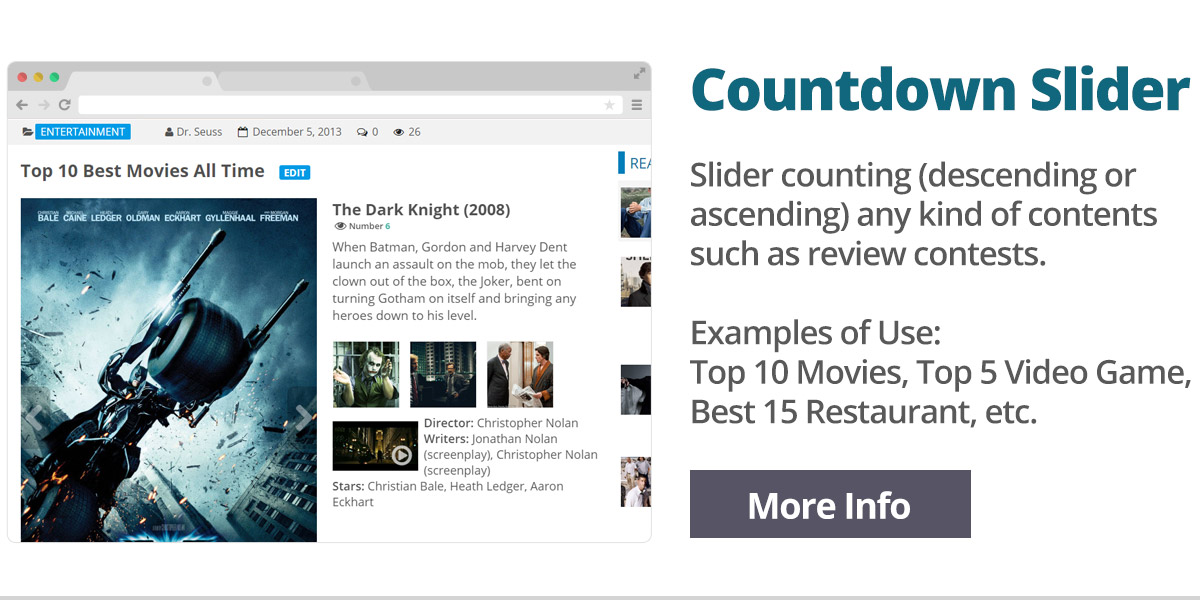This screenshot has height=600, width=1200.
Task: Open the browser hamburger menu
Action: click(x=637, y=105)
